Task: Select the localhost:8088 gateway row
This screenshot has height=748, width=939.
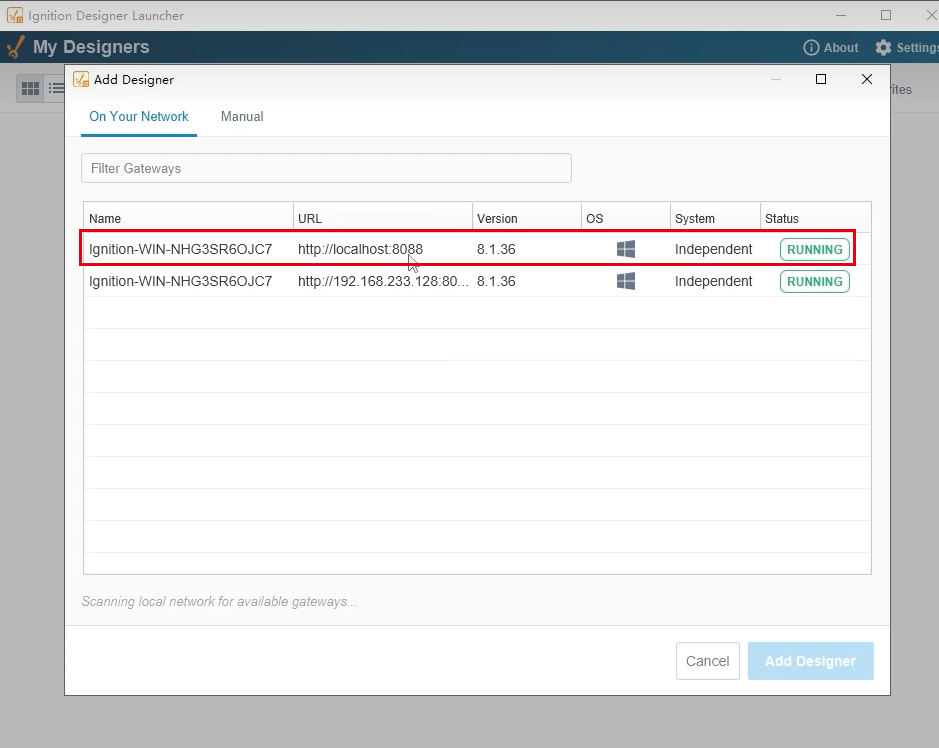Action: tap(477, 249)
